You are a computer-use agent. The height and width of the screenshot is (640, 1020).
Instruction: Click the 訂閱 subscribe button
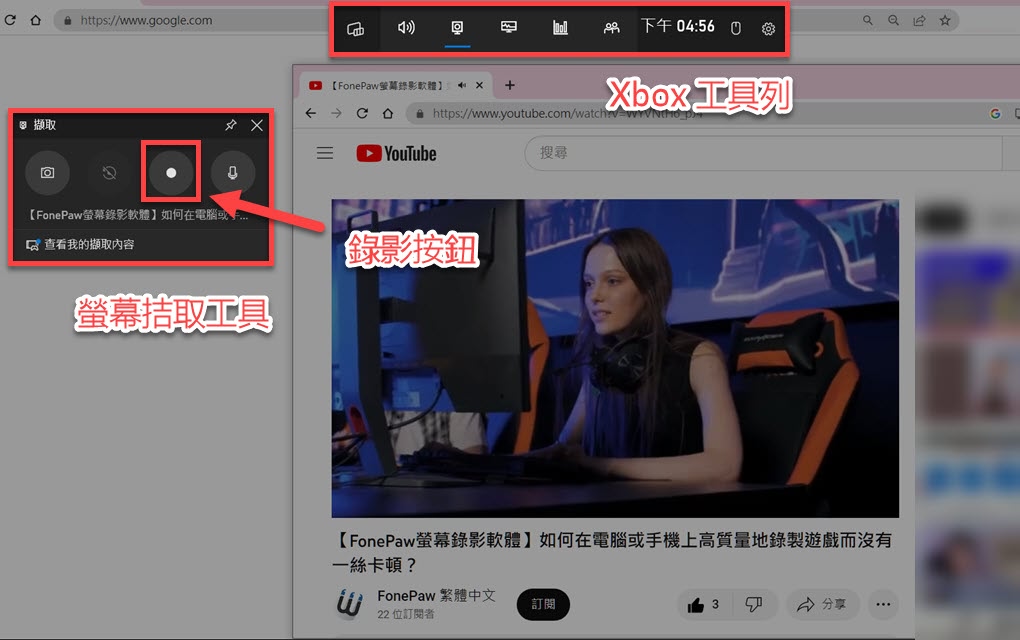coord(543,604)
